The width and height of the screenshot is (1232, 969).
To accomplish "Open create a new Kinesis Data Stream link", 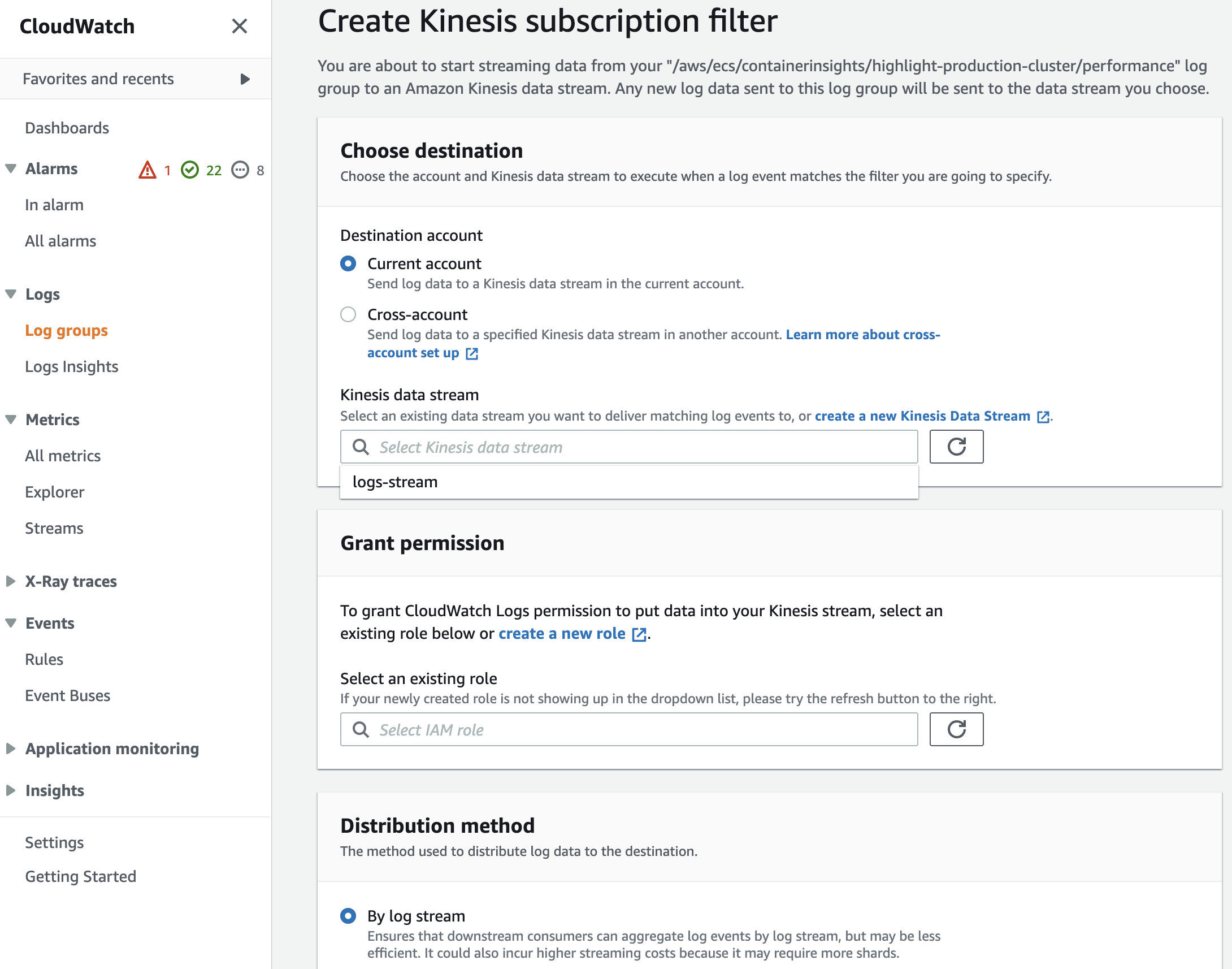I will point(922,416).
